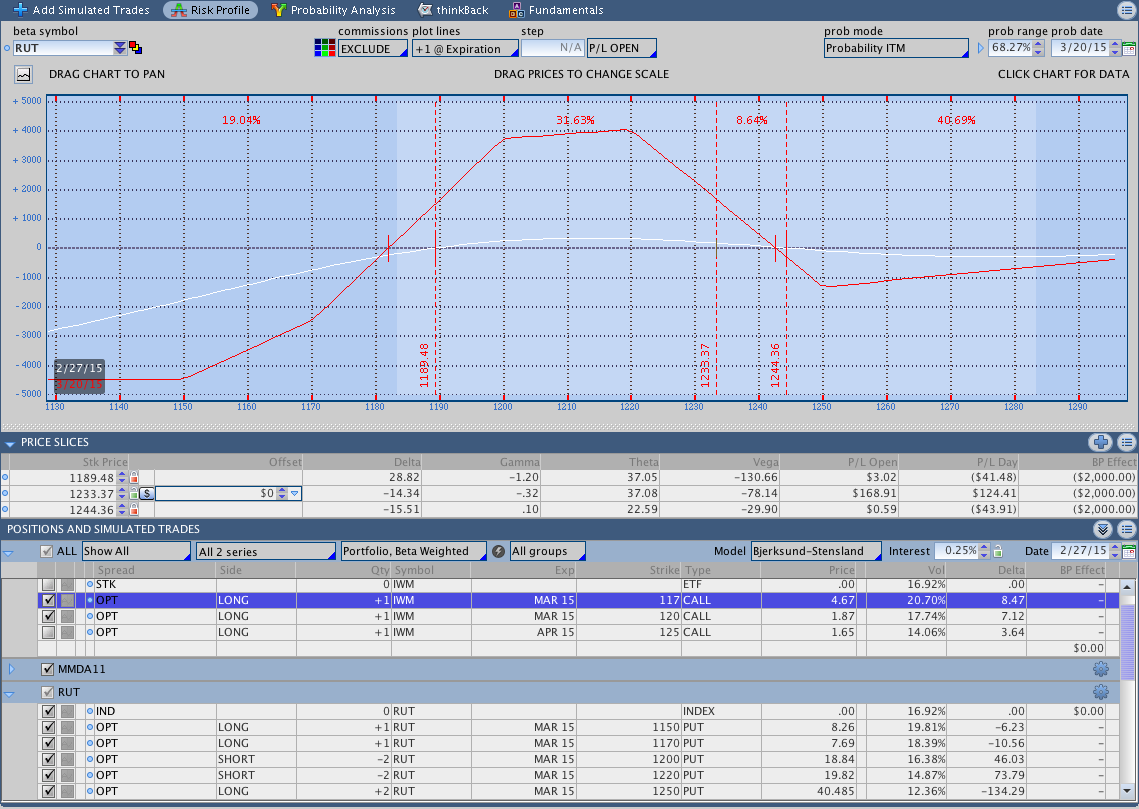Click the prob date 3/20/15 stepper arrows
The width and height of the screenshot is (1139, 809).
coord(1116,48)
